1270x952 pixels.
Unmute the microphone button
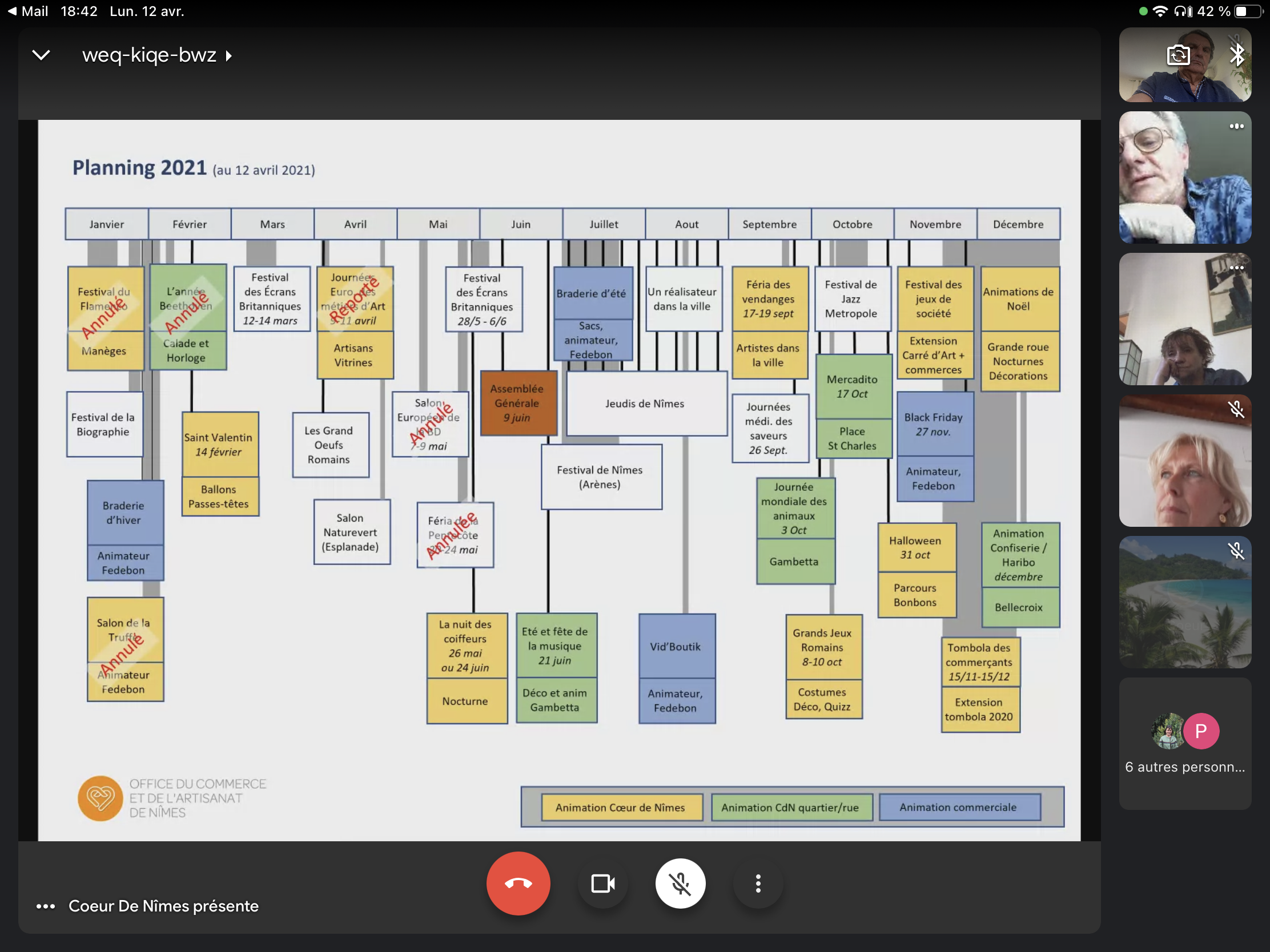680,883
